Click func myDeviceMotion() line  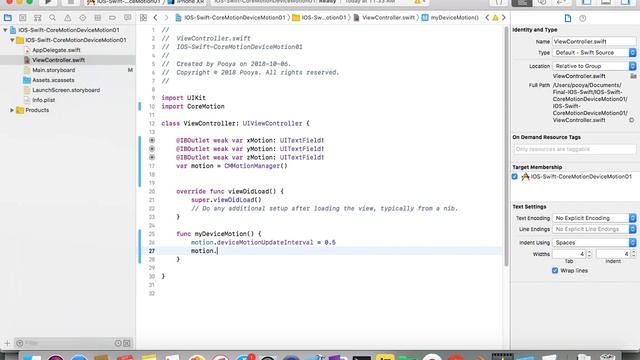(219, 234)
